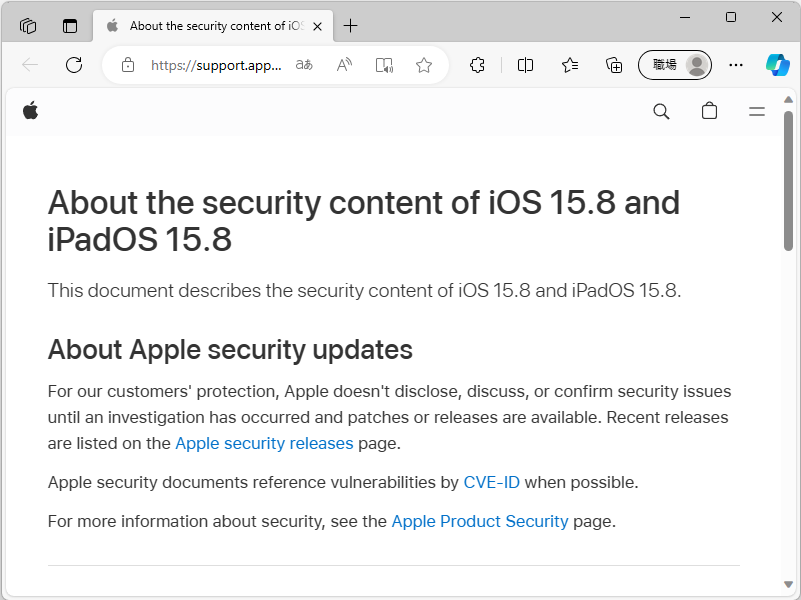Viewport: 801px width, 600px height.
Task: Open the Copilot sidebar icon
Action: [778, 64]
